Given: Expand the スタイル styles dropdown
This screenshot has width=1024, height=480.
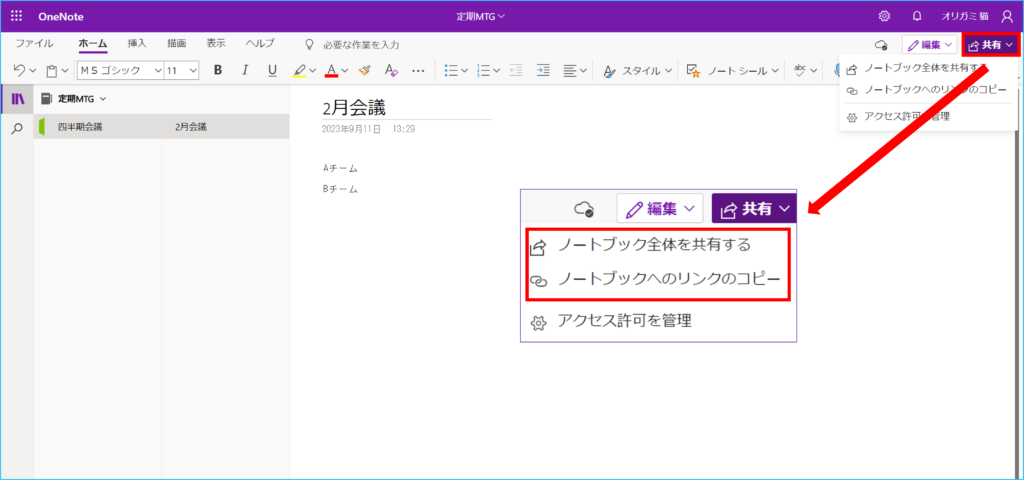Looking at the screenshot, I should click(640, 71).
